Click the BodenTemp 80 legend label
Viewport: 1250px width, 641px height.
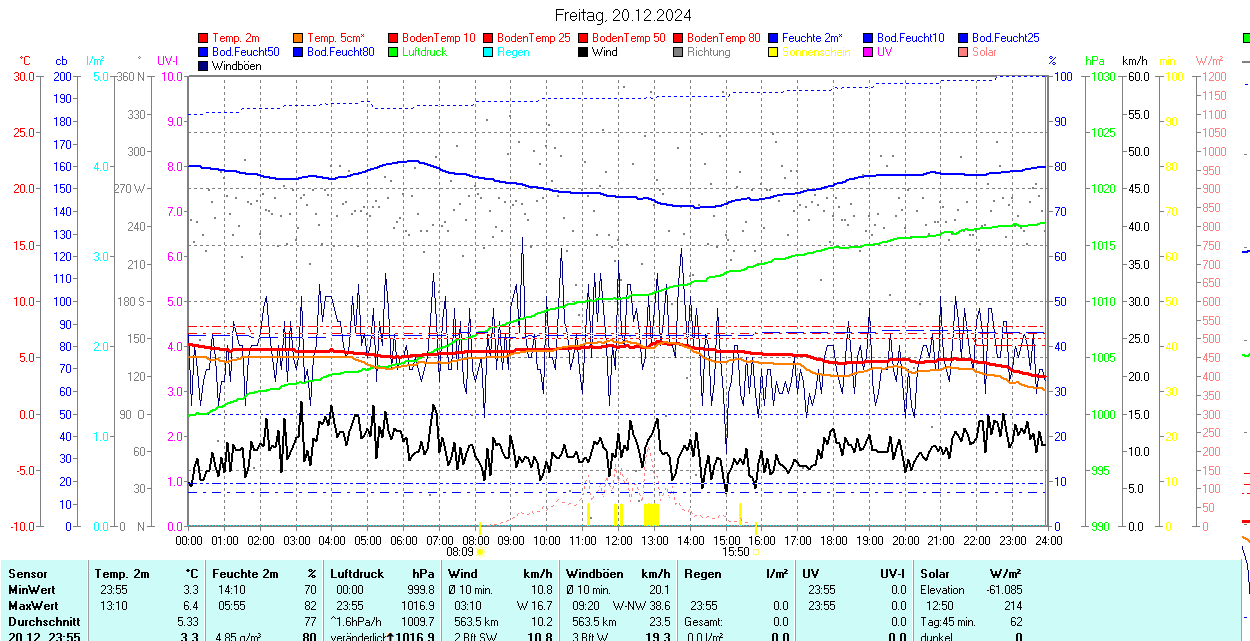[x=723, y=38]
